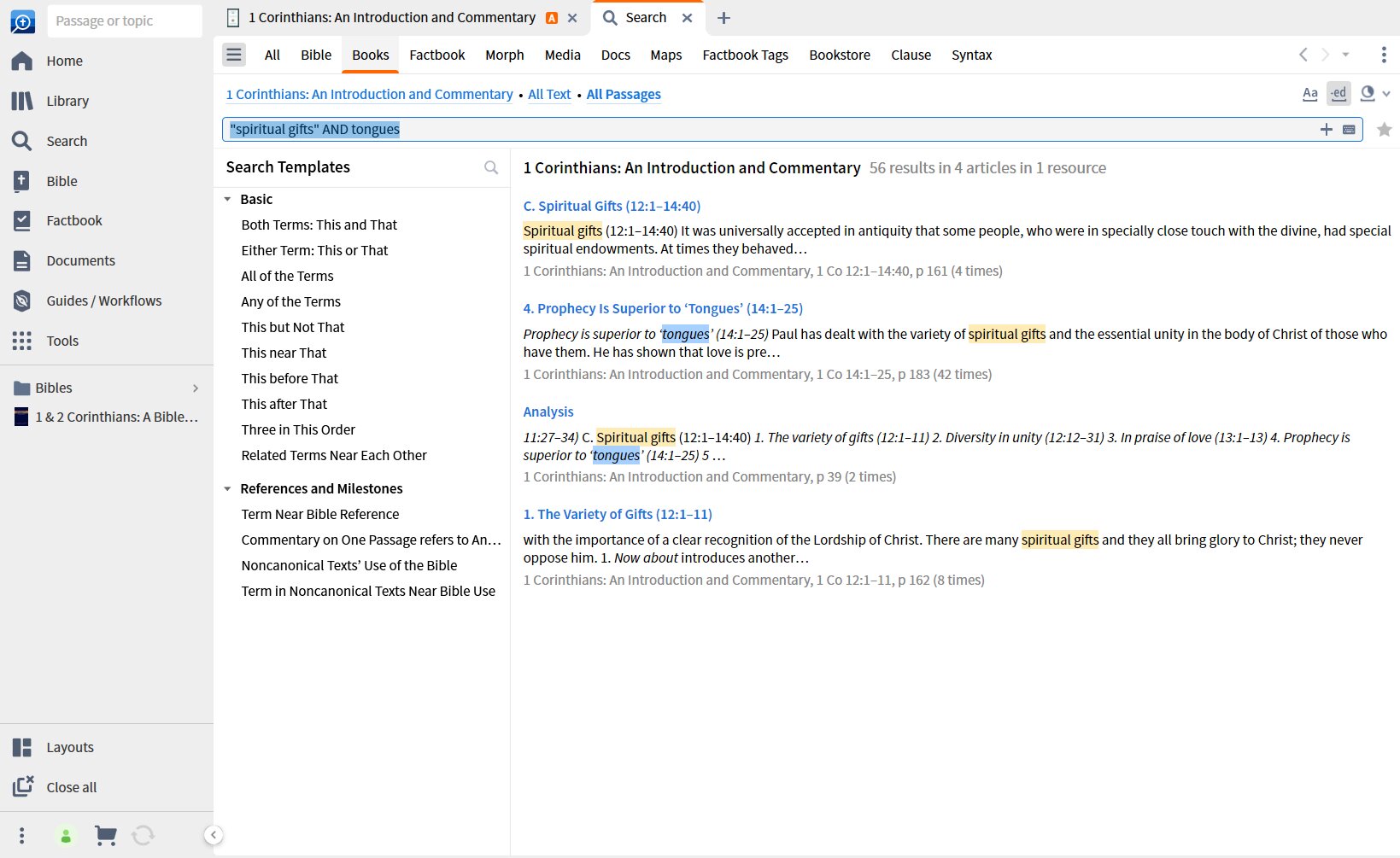1400x858 pixels.
Task: Open 1 & 2 Corinthians: A Bible shortcut
Action: tap(107, 417)
